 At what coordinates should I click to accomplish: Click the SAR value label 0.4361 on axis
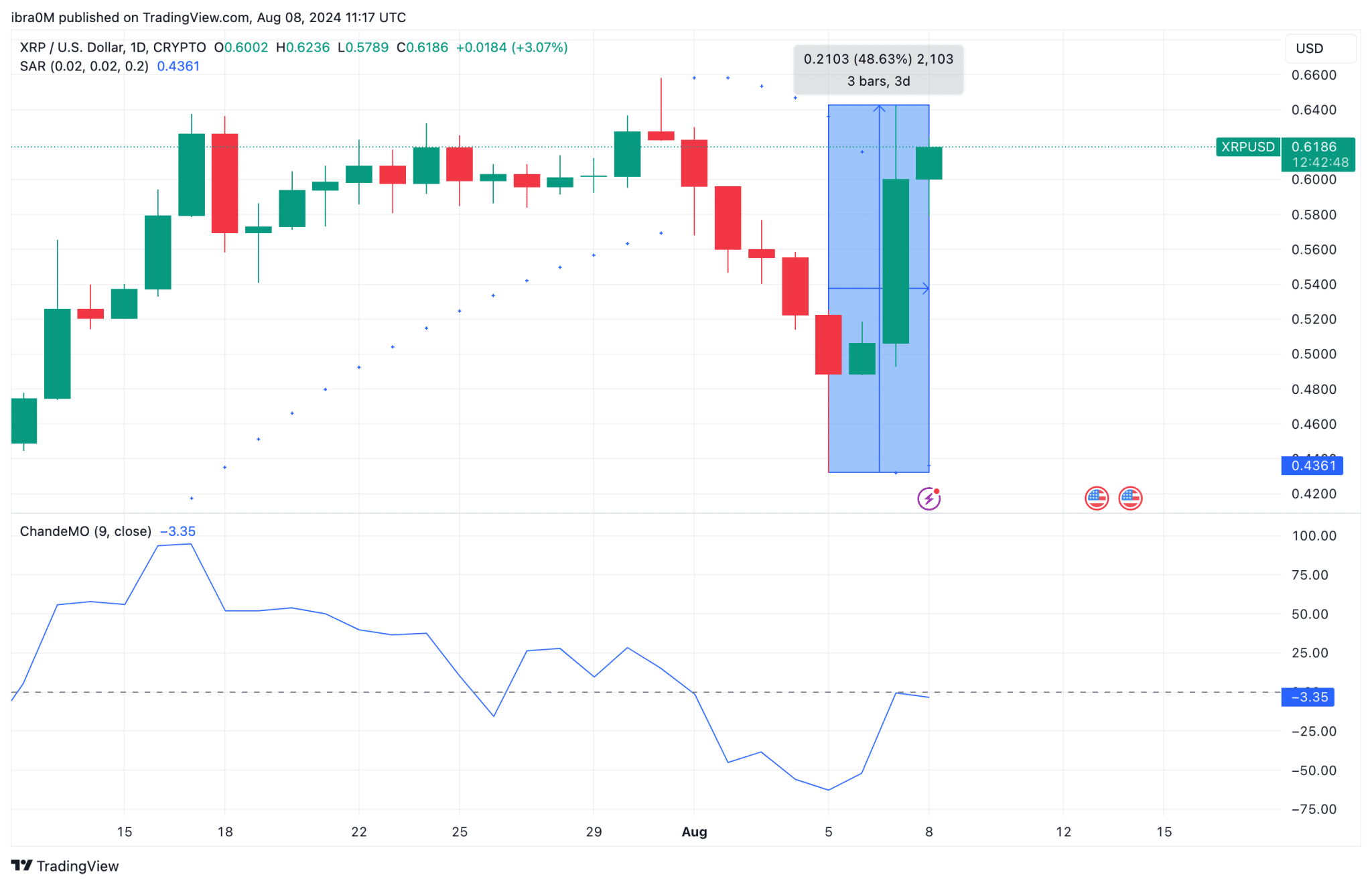[x=1312, y=466]
